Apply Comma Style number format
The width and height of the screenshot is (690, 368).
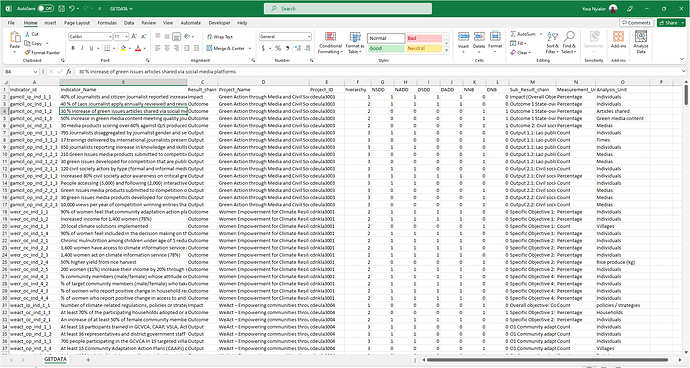coord(287,48)
